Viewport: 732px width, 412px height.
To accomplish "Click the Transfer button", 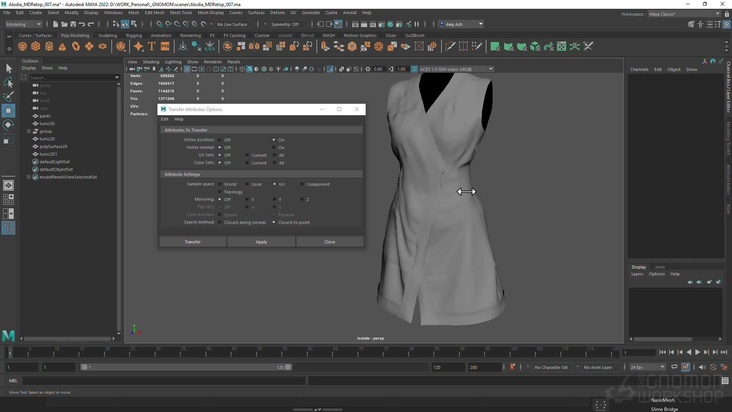I will coord(193,242).
